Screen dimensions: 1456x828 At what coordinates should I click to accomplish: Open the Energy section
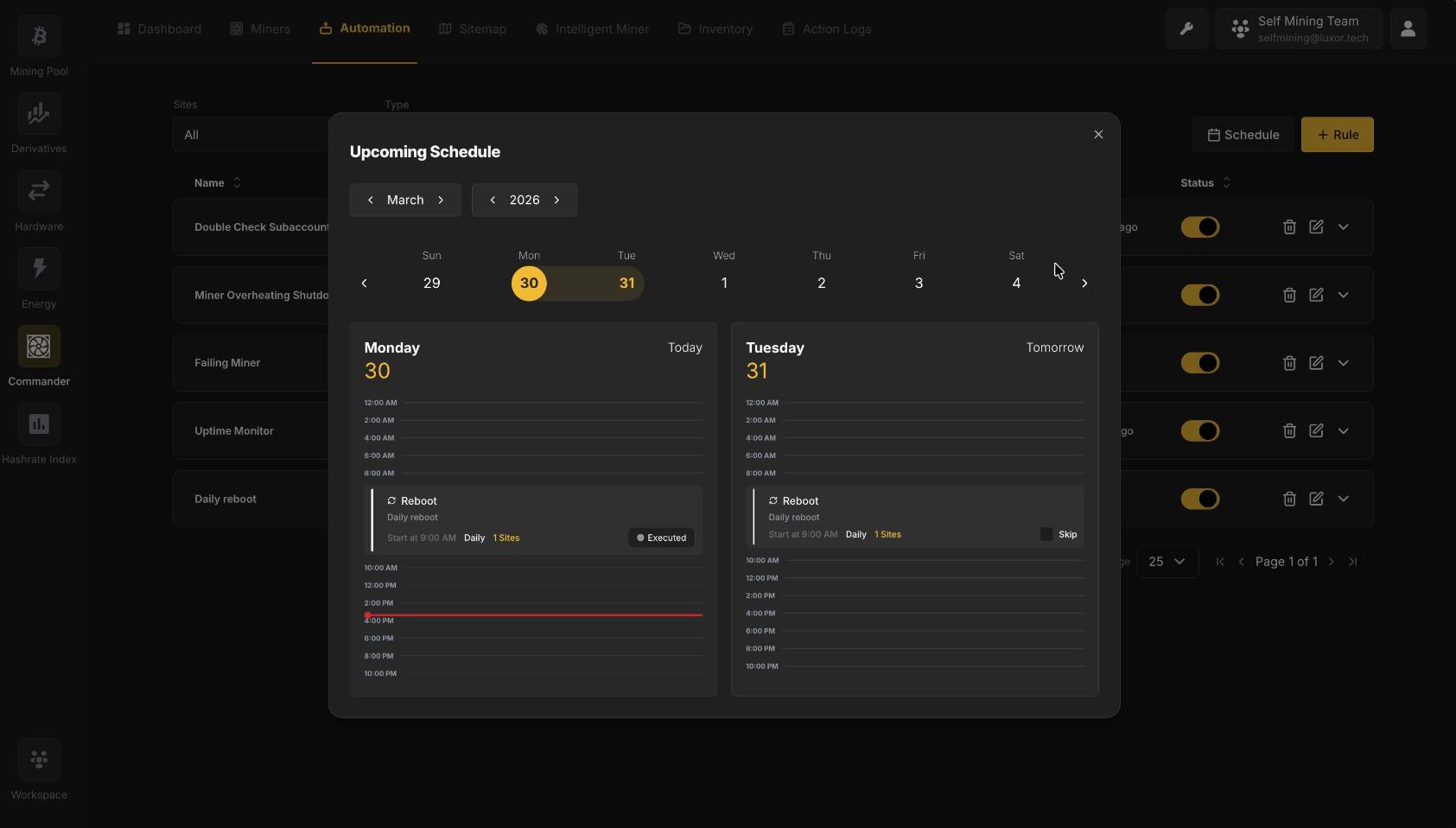pyautogui.click(x=38, y=268)
